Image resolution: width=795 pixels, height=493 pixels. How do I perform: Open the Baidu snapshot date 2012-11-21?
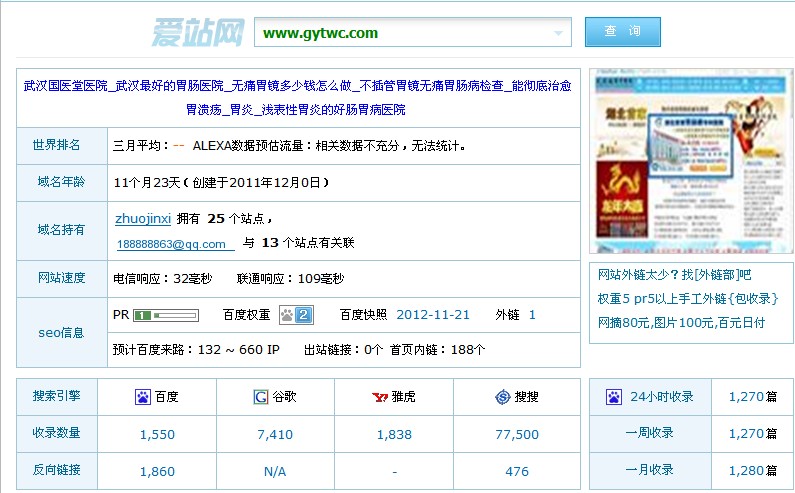point(433,315)
